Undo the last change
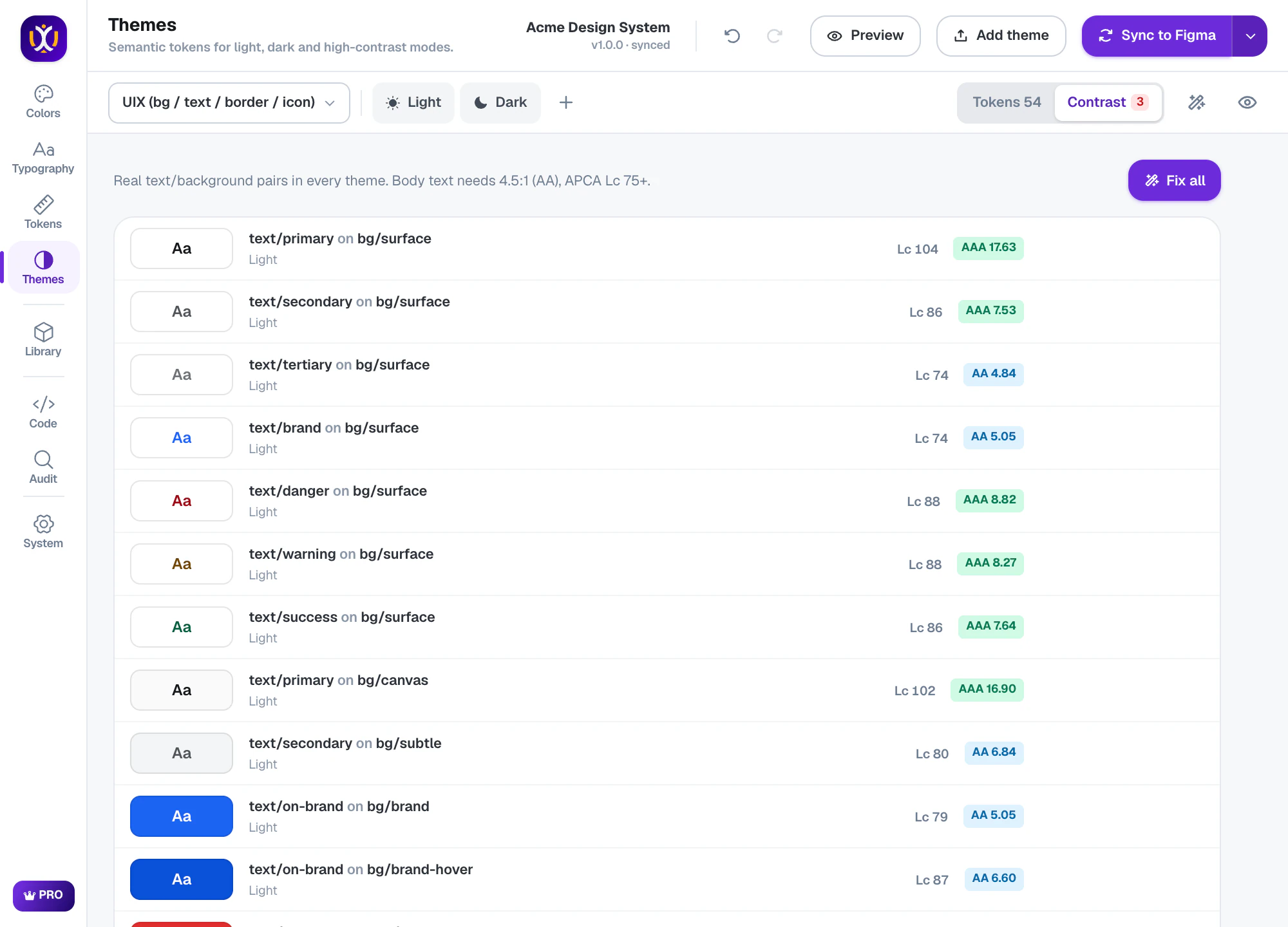 (x=732, y=36)
